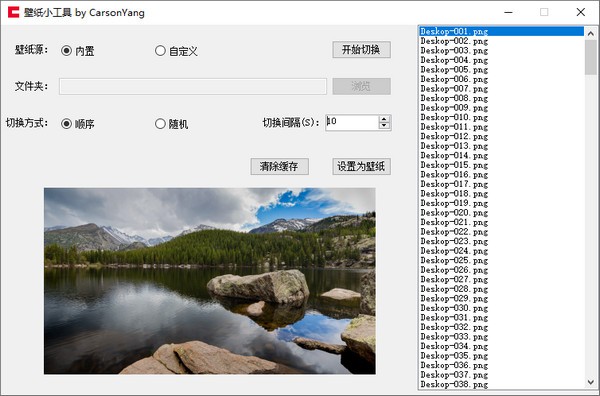This screenshot has height=396, width=600.
Task: Click the 清除缓存 button
Action: pyautogui.click(x=279, y=166)
